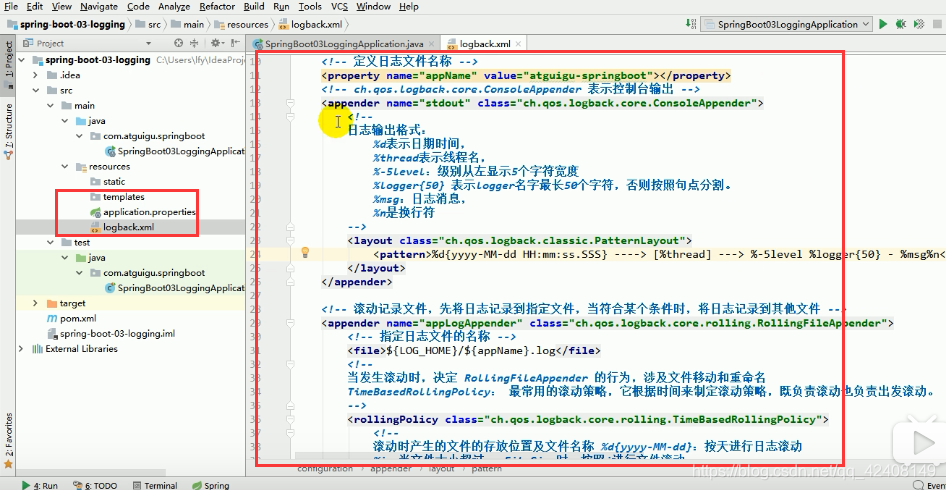
Task: Toggle the Z: Structure side tool tab
Action: pyautogui.click(x=8, y=130)
